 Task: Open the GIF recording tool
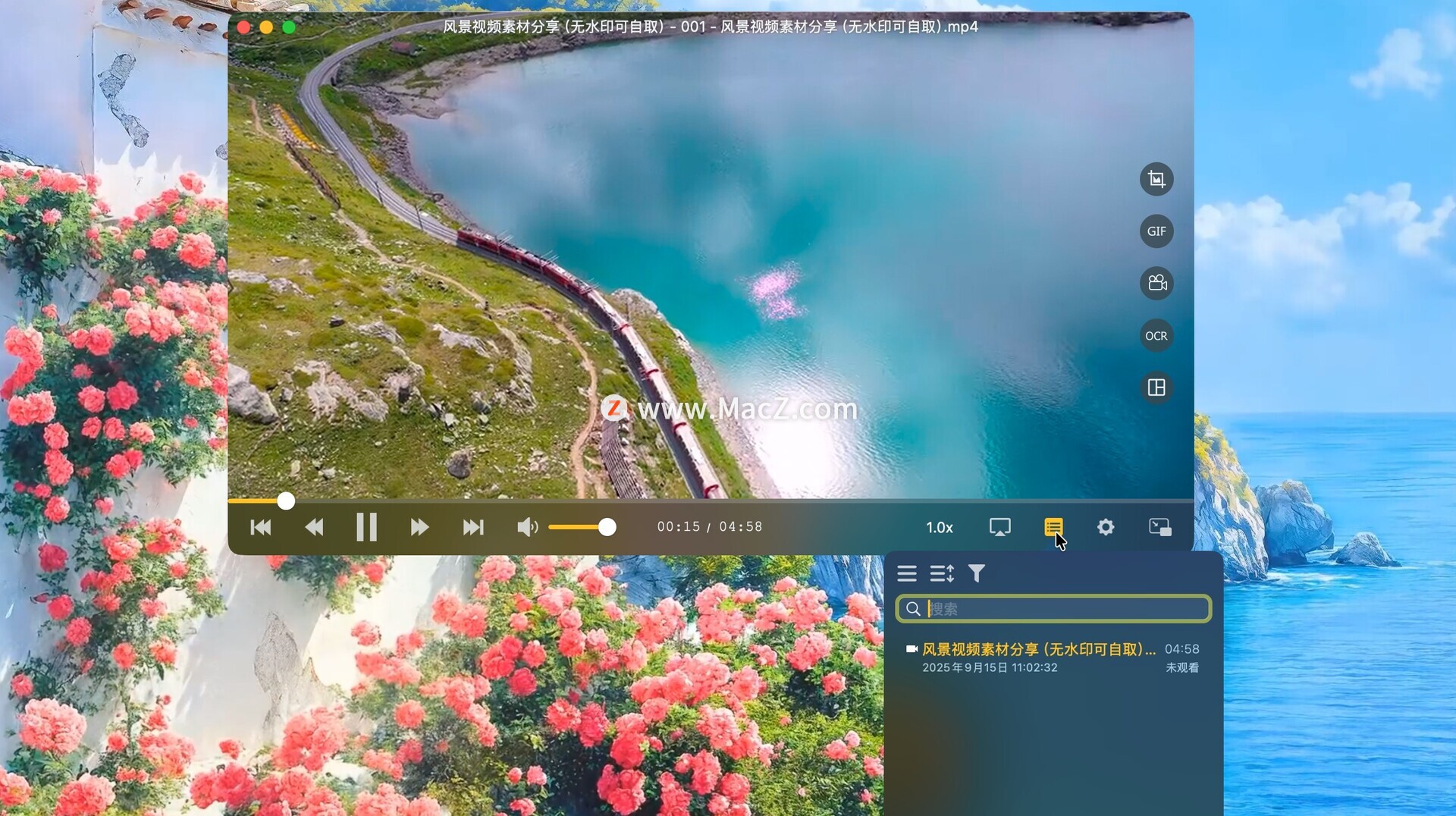1156,231
